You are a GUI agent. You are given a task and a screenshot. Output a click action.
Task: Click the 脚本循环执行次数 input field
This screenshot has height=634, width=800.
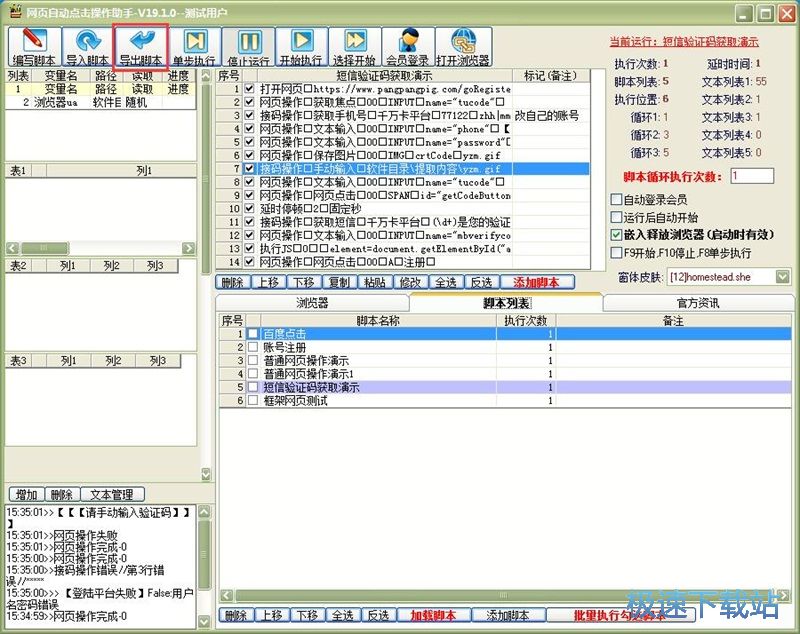click(x=752, y=176)
